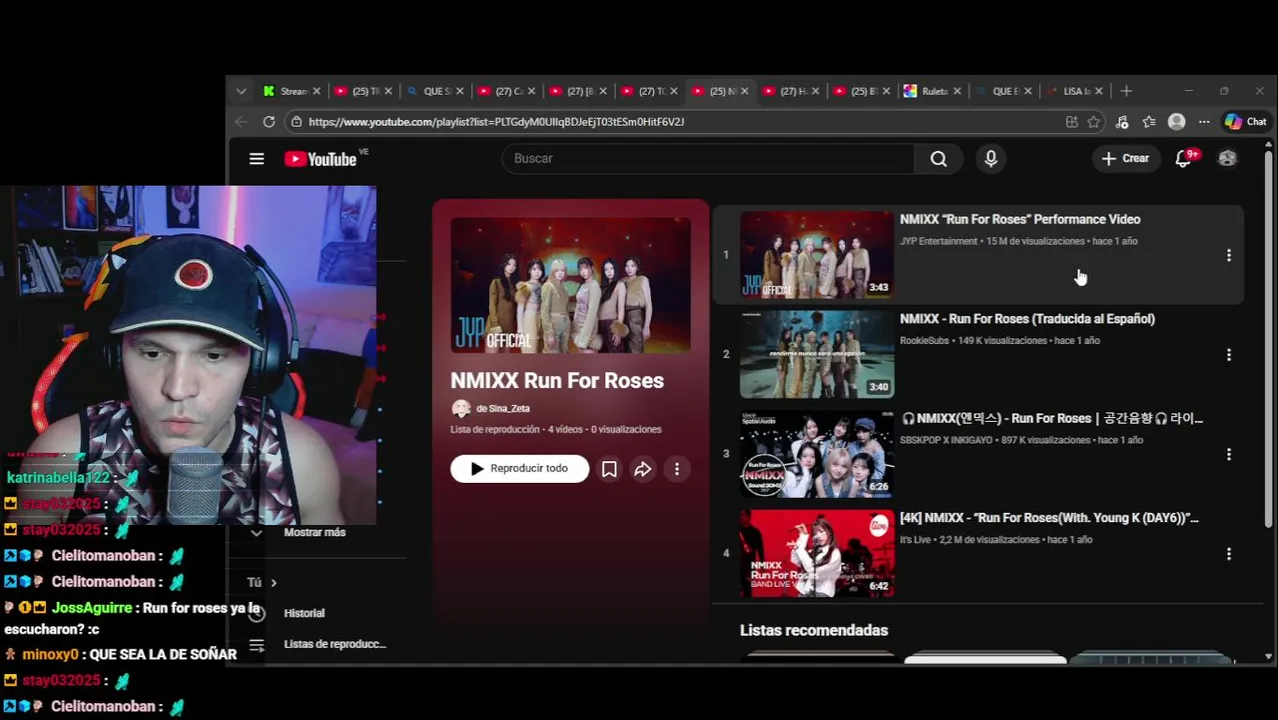Open the JYP Entertainment channel link
Image resolution: width=1278 pixels, height=720 pixels.
click(938, 242)
